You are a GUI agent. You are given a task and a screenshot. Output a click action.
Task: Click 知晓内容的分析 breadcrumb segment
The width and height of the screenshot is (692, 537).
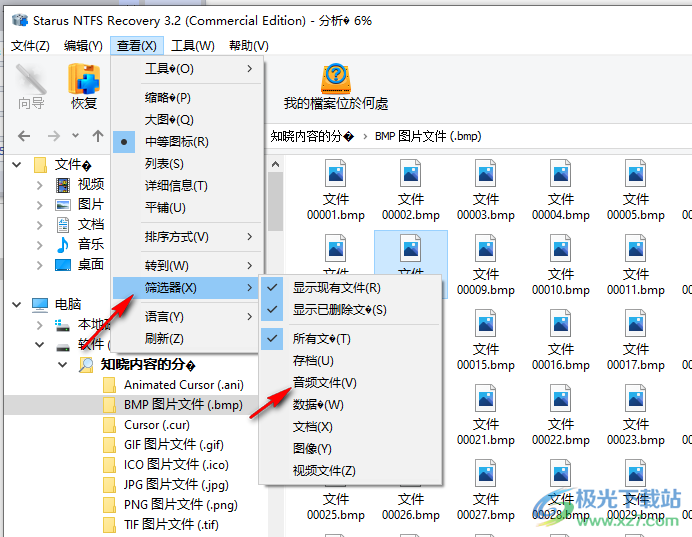click(312, 136)
